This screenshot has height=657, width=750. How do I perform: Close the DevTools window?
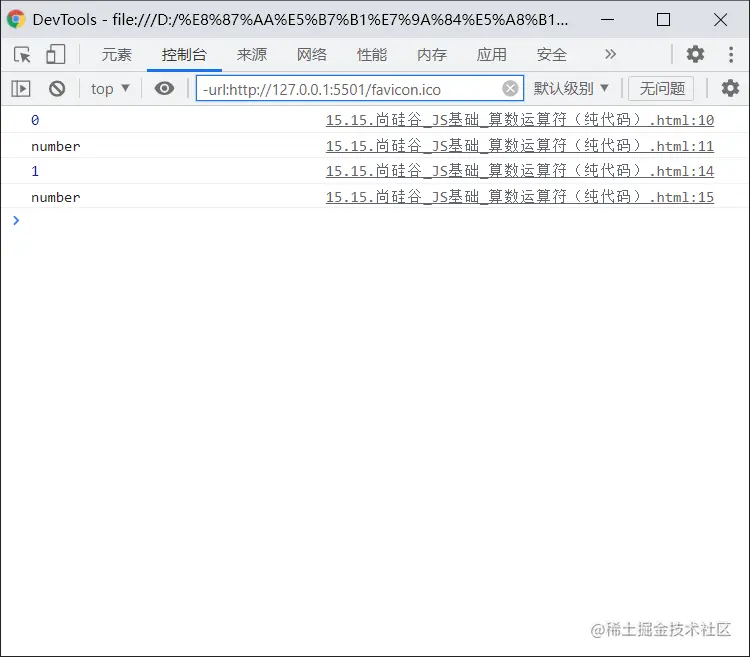(720, 20)
